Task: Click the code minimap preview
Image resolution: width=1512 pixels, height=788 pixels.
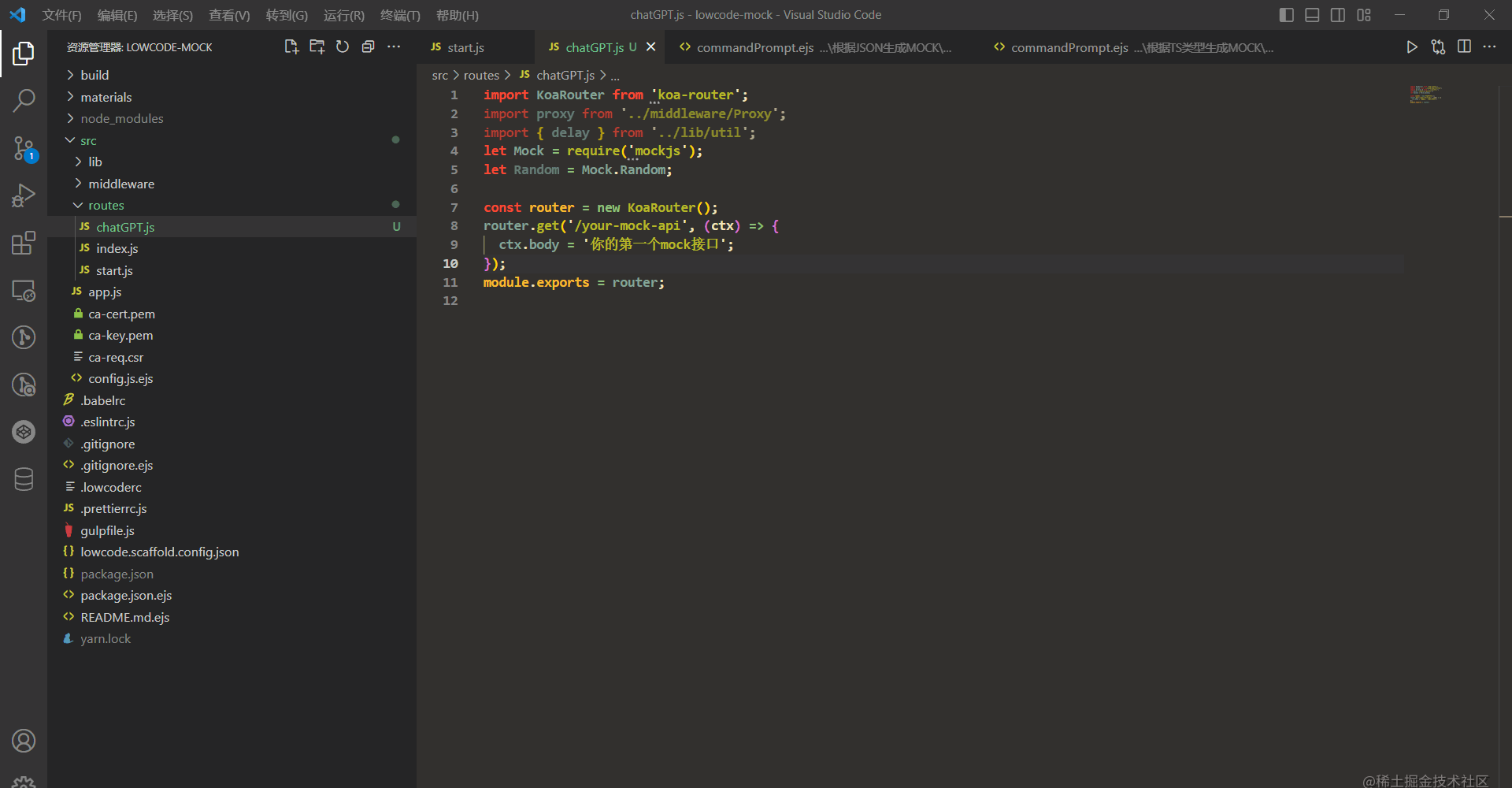Action: click(x=1425, y=95)
